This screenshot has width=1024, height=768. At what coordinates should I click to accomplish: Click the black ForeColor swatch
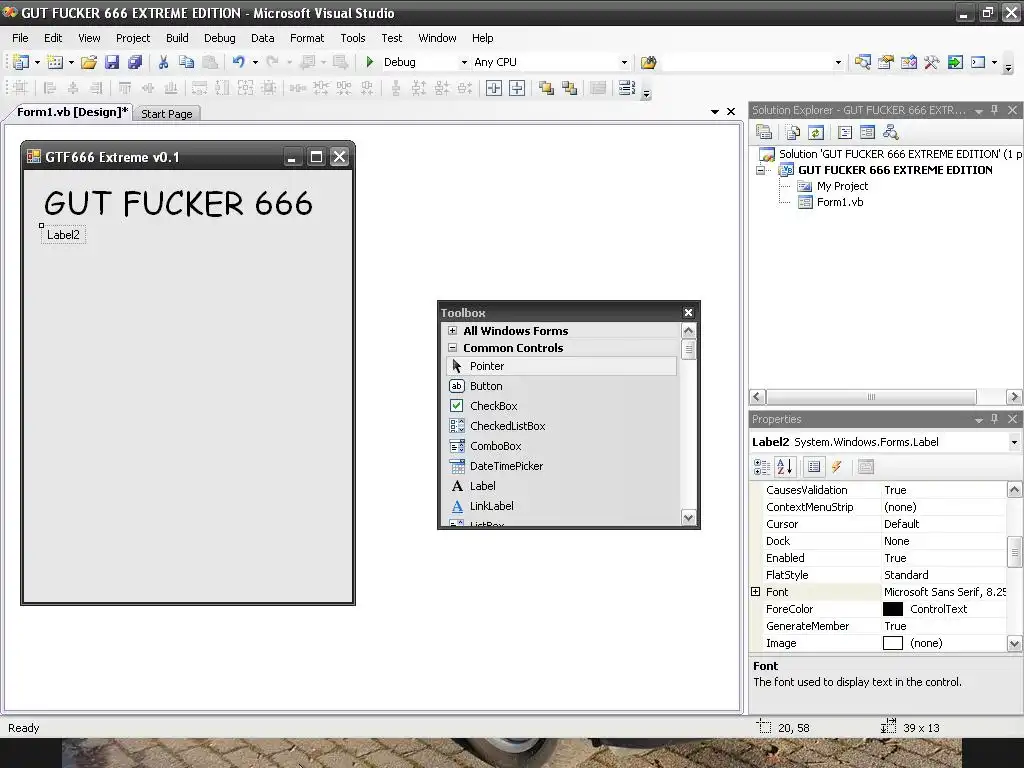coord(893,609)
